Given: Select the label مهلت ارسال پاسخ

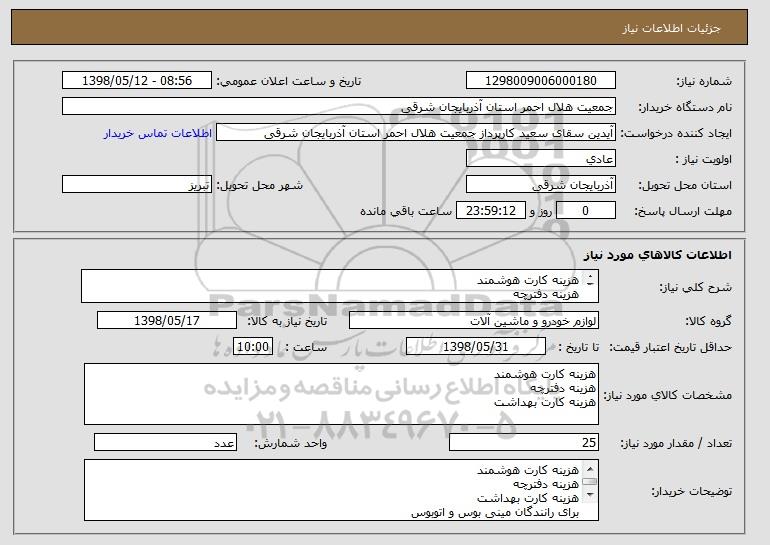Looking at the screenshot, I should pos(683,211).
